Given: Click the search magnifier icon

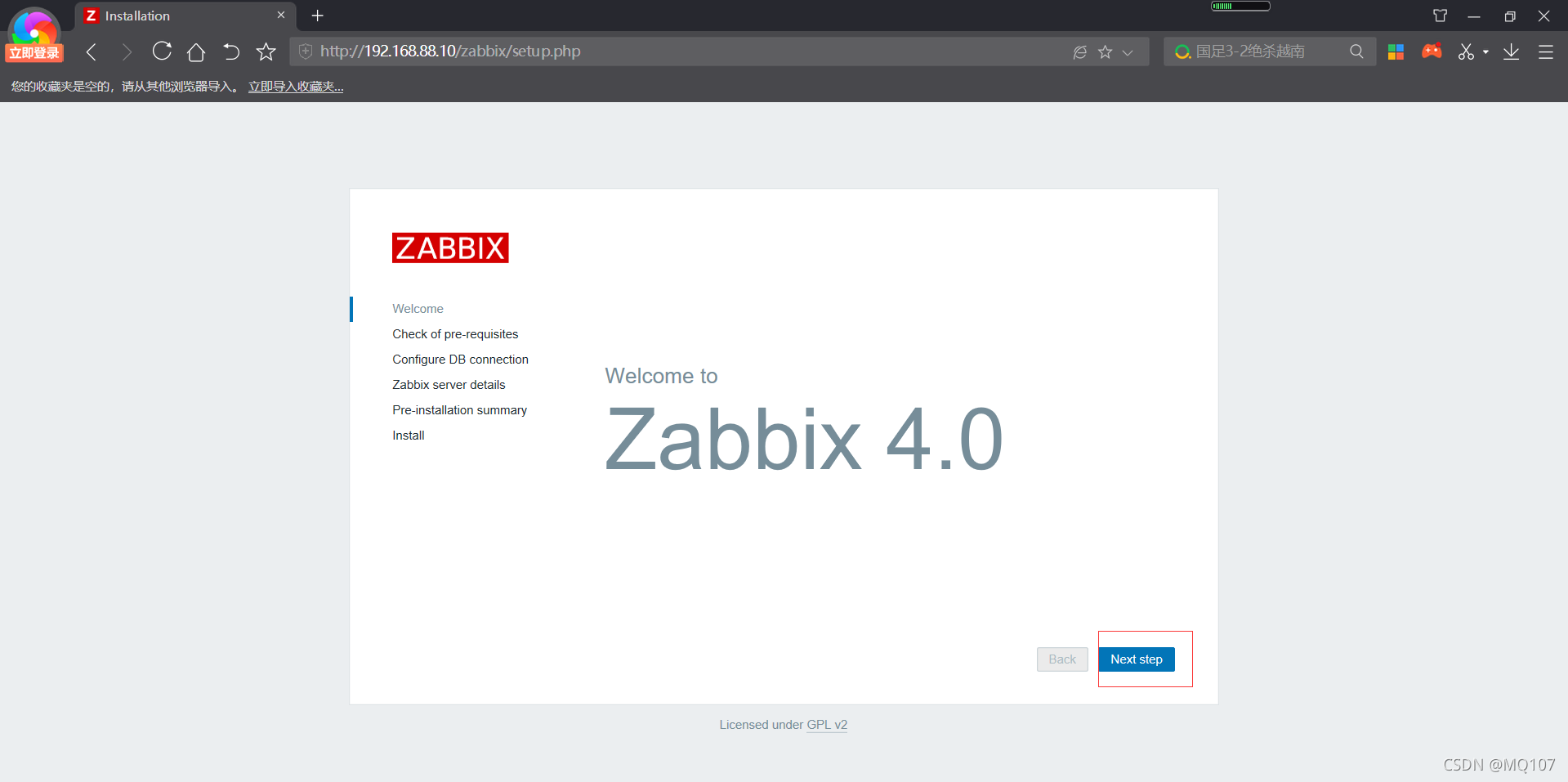Looking at the screenshot, I should pos(1356,51).
